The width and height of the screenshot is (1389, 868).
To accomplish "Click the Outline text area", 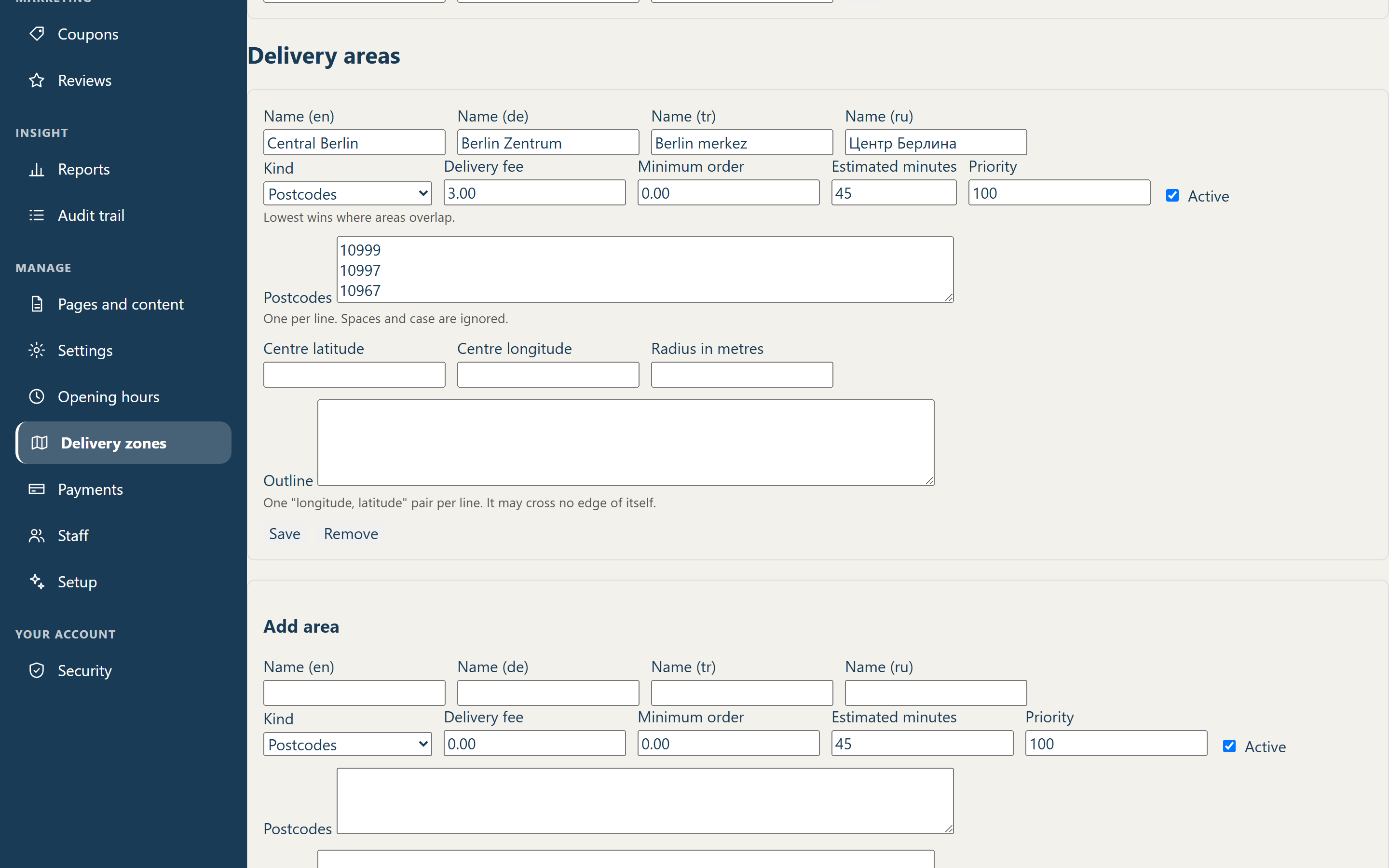I will pyautogui.click(x=626, y=443).
